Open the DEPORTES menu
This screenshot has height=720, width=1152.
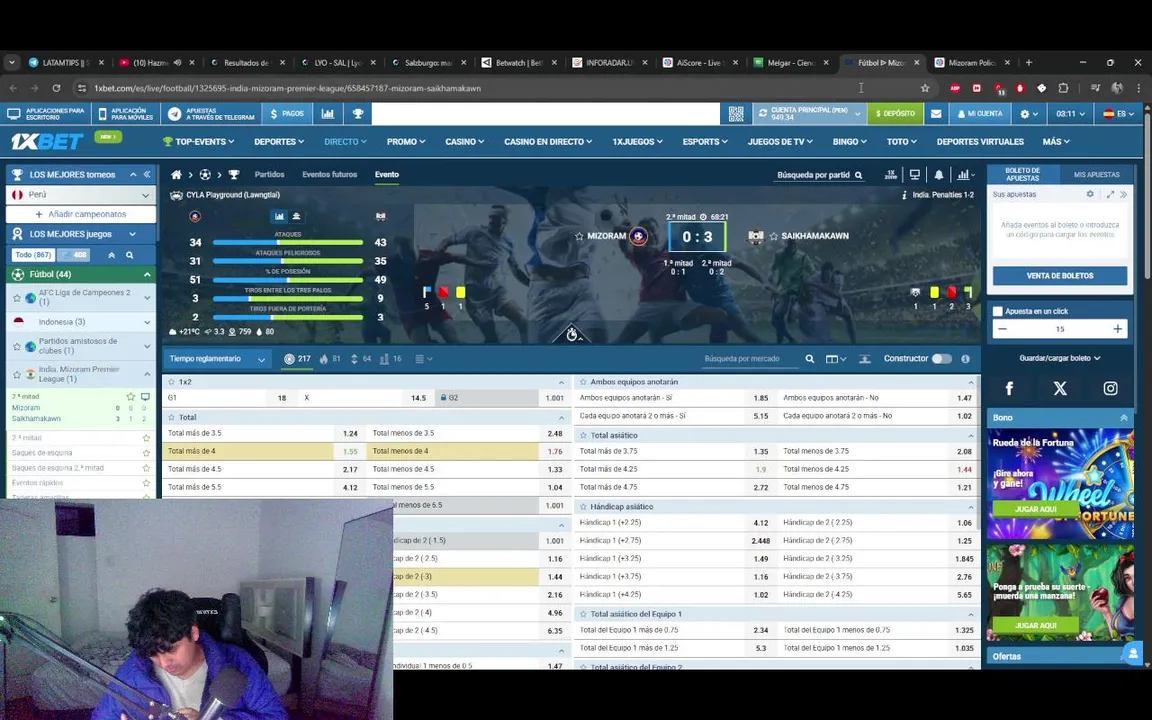pyautogui.click(x=278, y=142)
